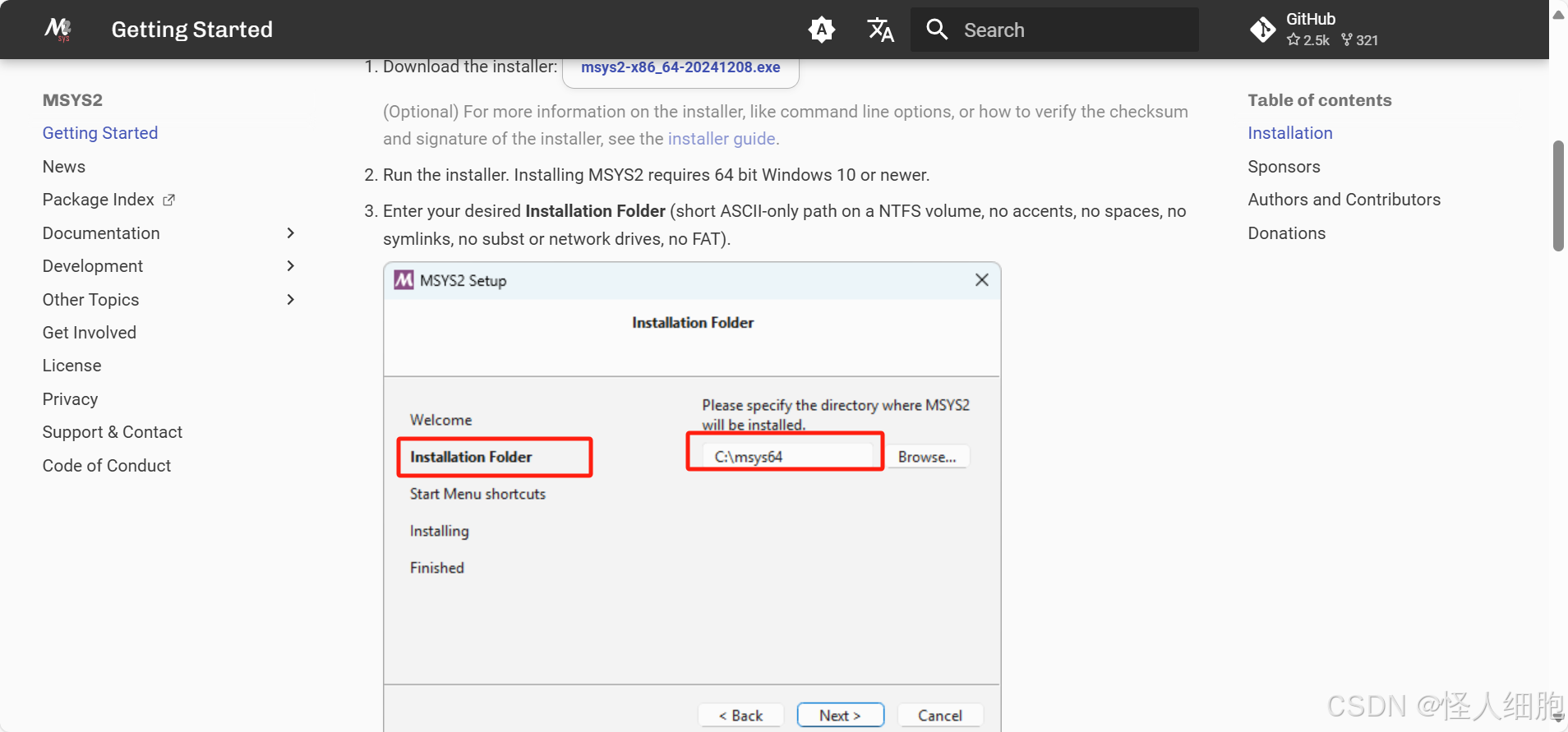Open the Package Index external link

pos(108,200)
